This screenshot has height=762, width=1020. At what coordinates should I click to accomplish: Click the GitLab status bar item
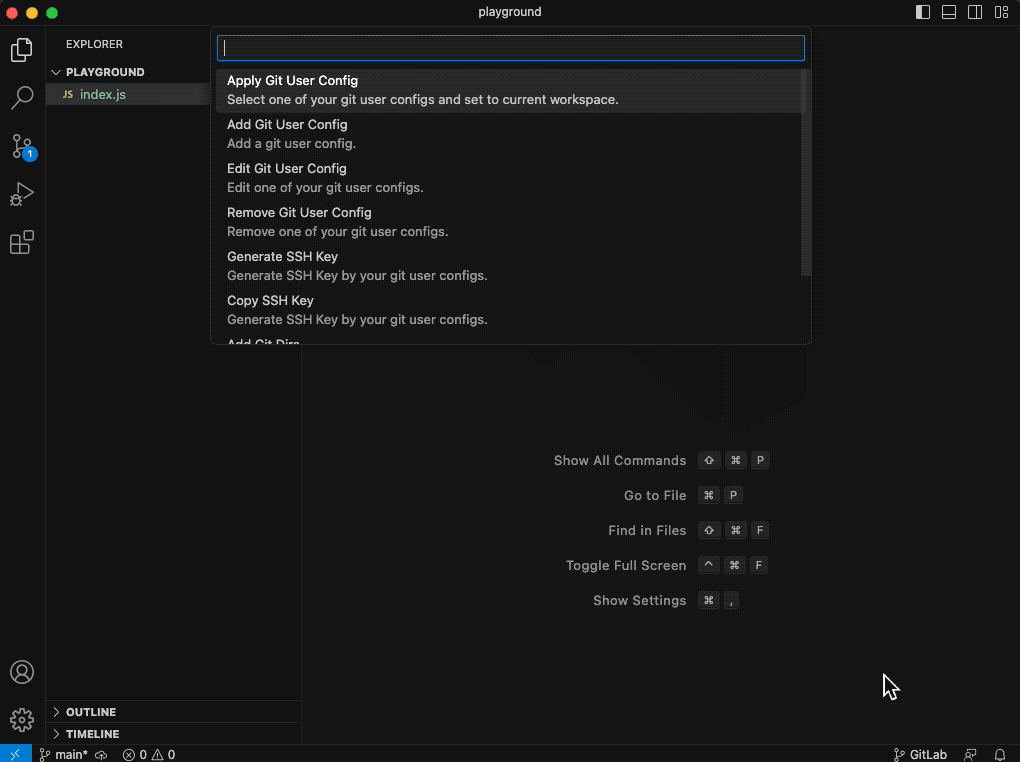(x=920, y=754)
